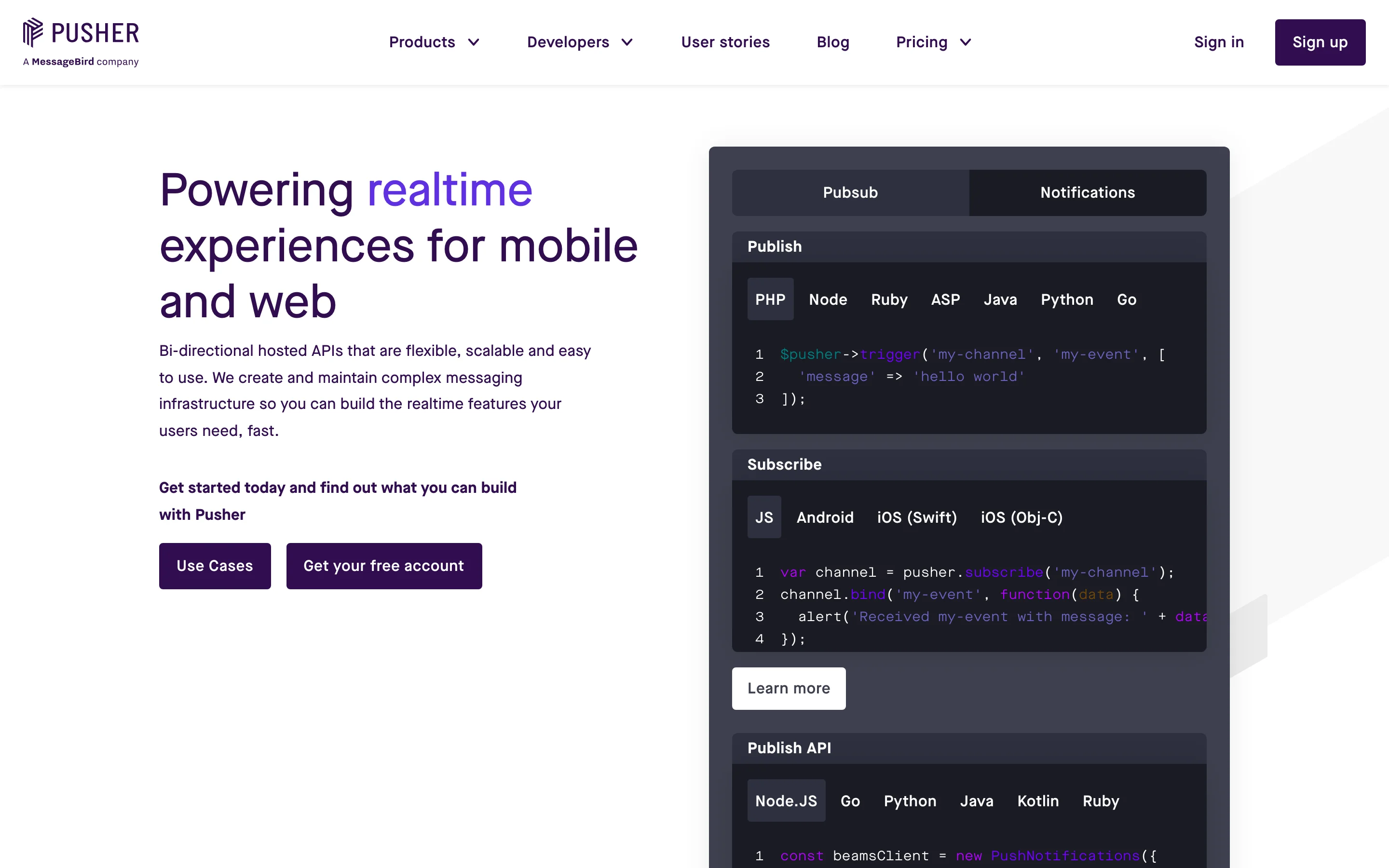Expand the Products dropdown chevron
The image size is (1389, 868).
[474, 42]
